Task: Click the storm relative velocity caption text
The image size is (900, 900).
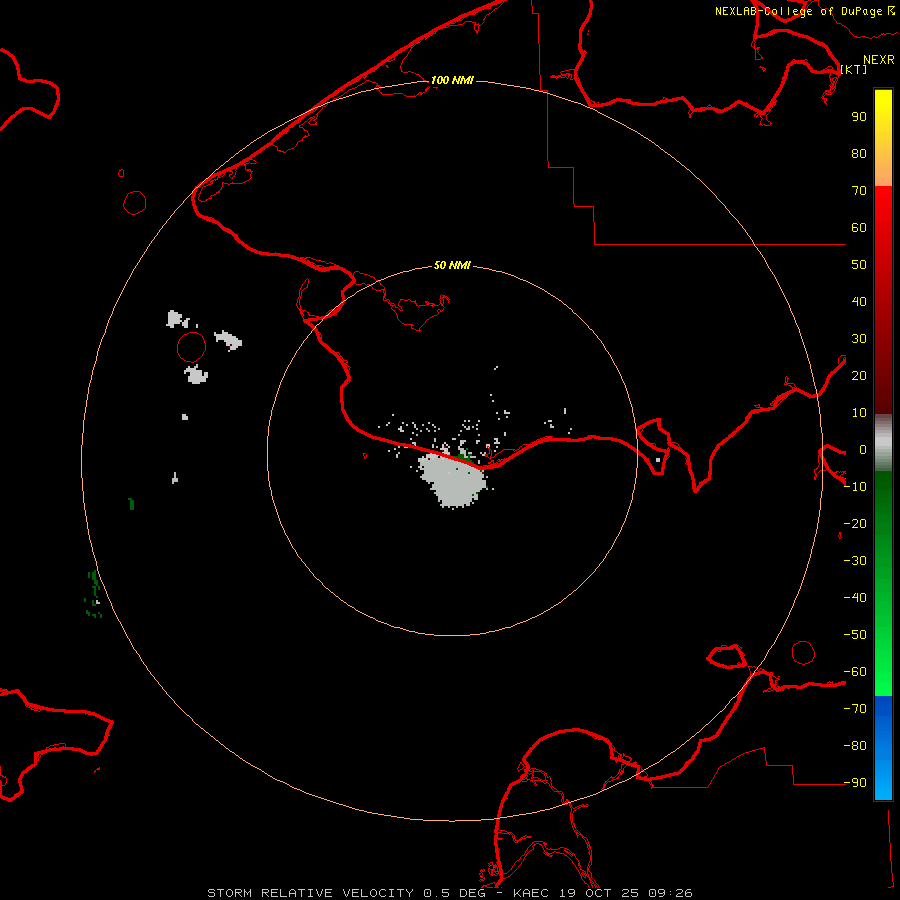Action: pos(450,893)
